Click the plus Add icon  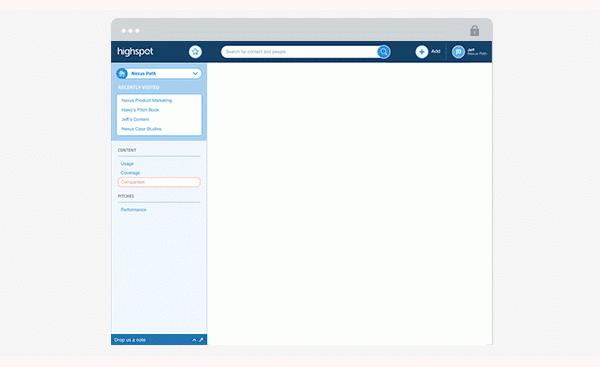point(422,52)
